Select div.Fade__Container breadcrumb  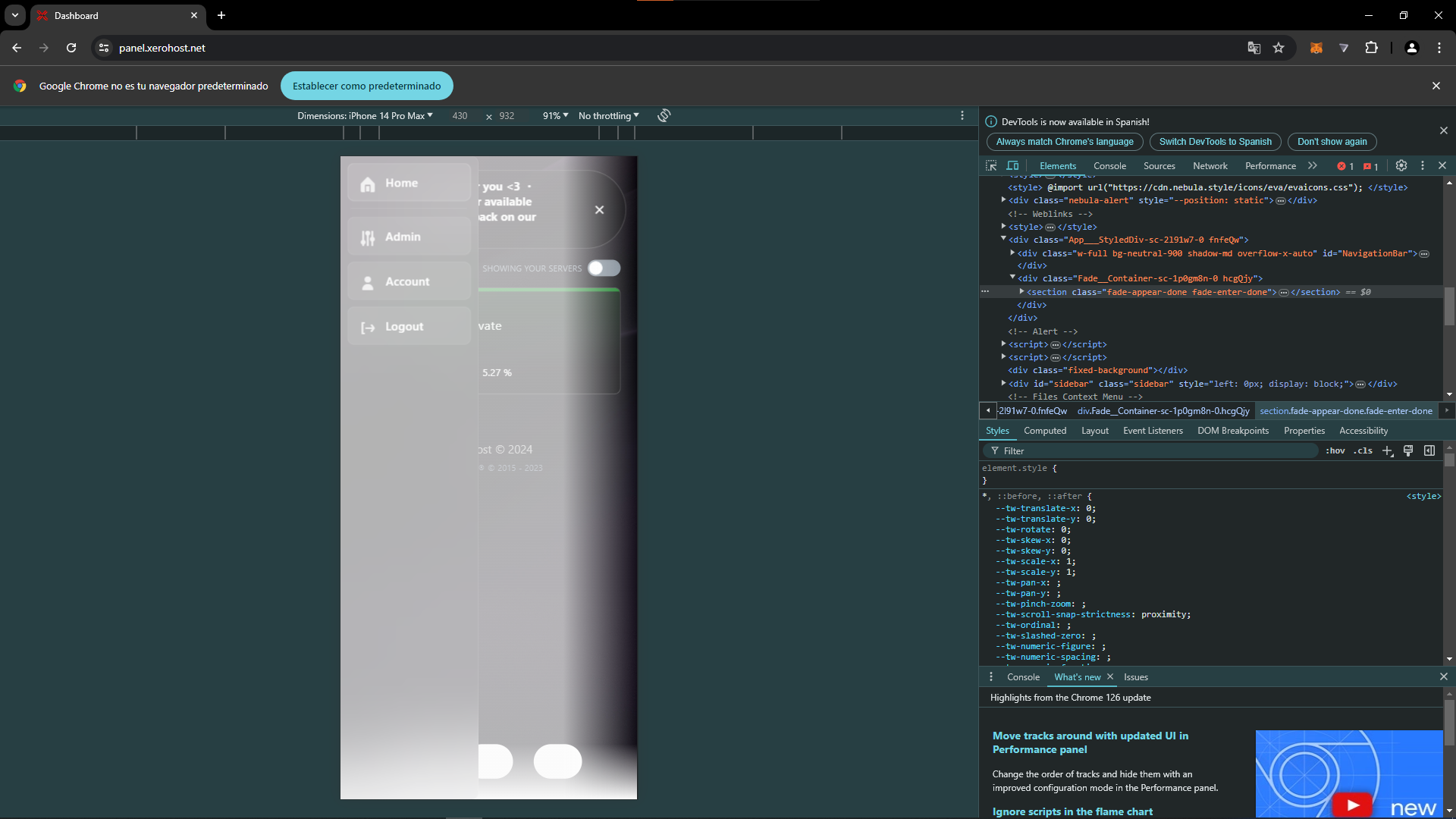(1163, 411)
